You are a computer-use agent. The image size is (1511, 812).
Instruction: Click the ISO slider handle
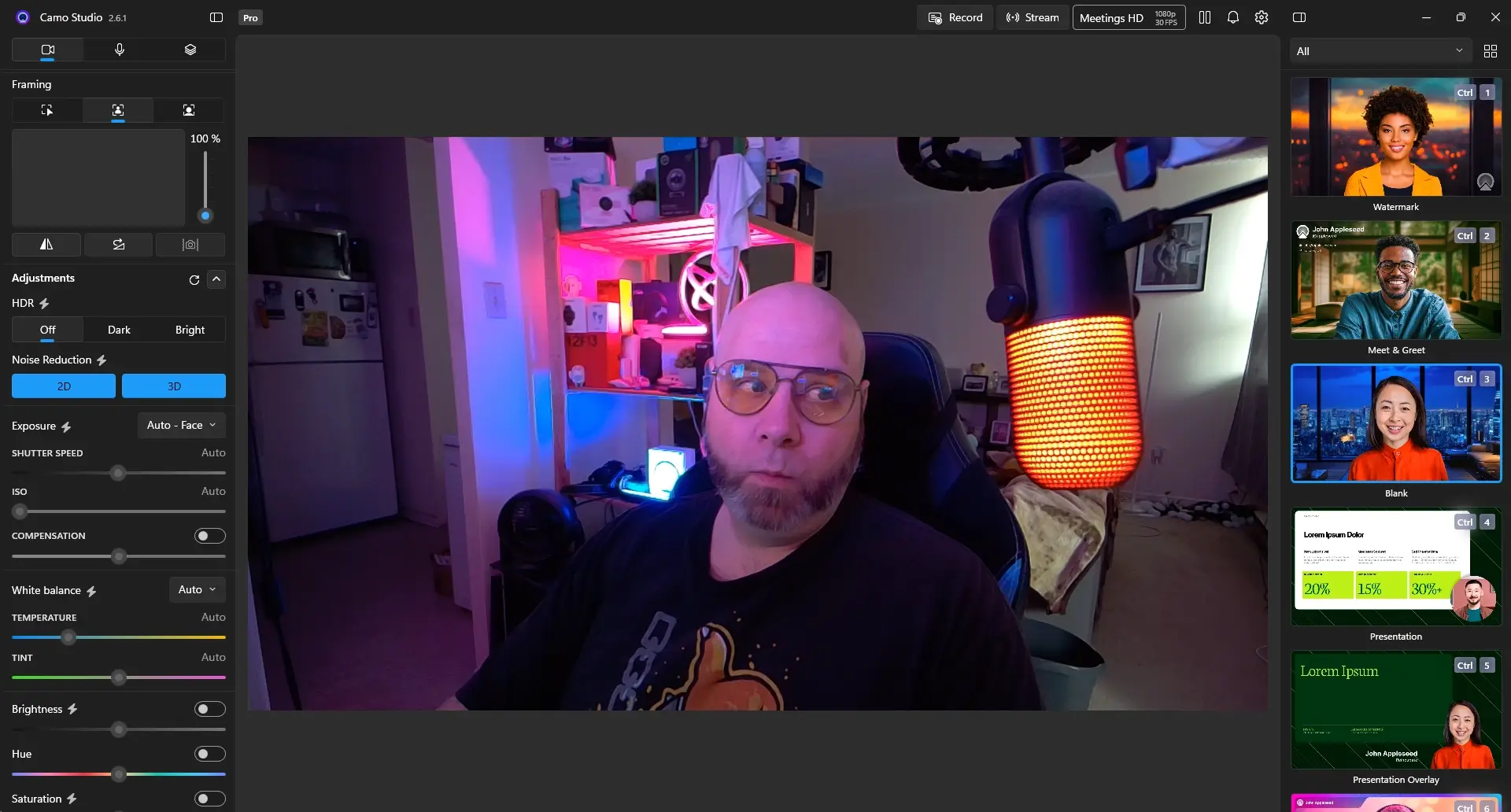[20, 511]
